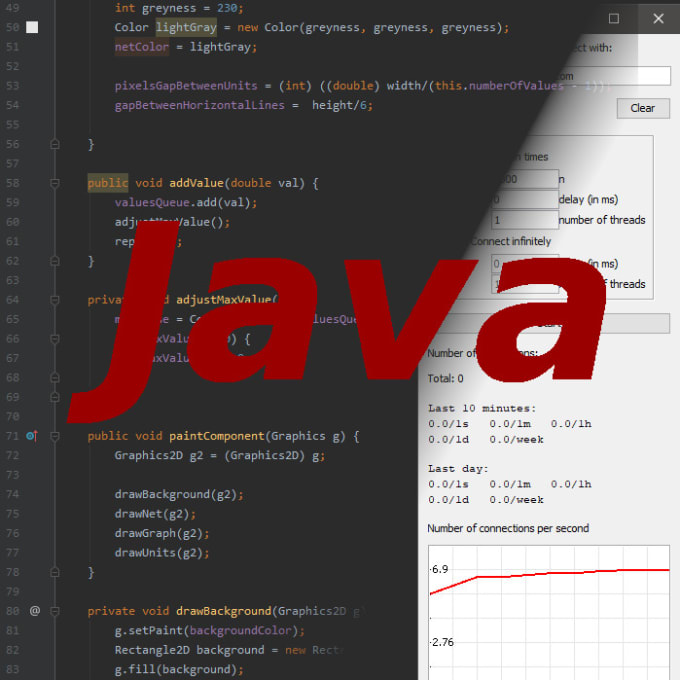Click the delay (in ms) input field
Screen dimensions: 680x680
(x=525, y=199)
